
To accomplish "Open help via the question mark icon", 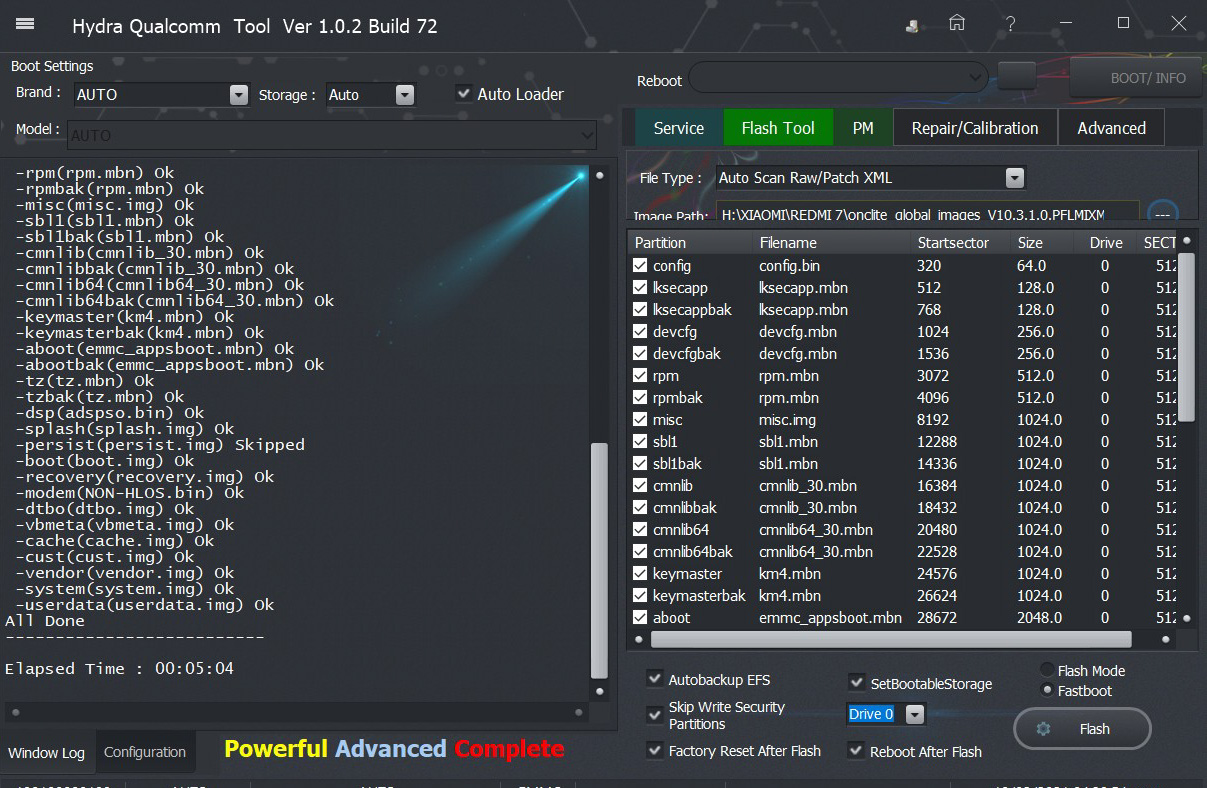I will 1011,23.
